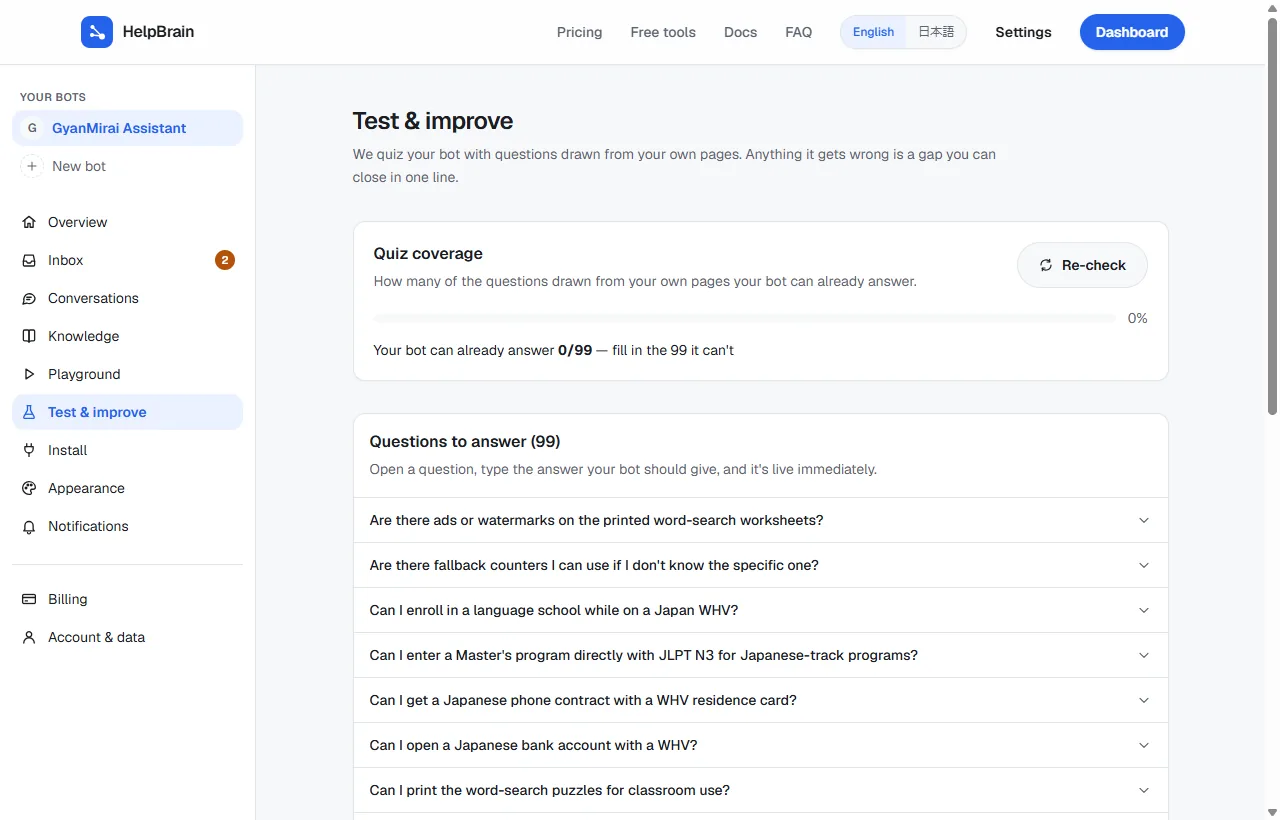Expand the Japanese phone contract question chevron
Screen dimensions: 1280x820
tap(1144, 700)
